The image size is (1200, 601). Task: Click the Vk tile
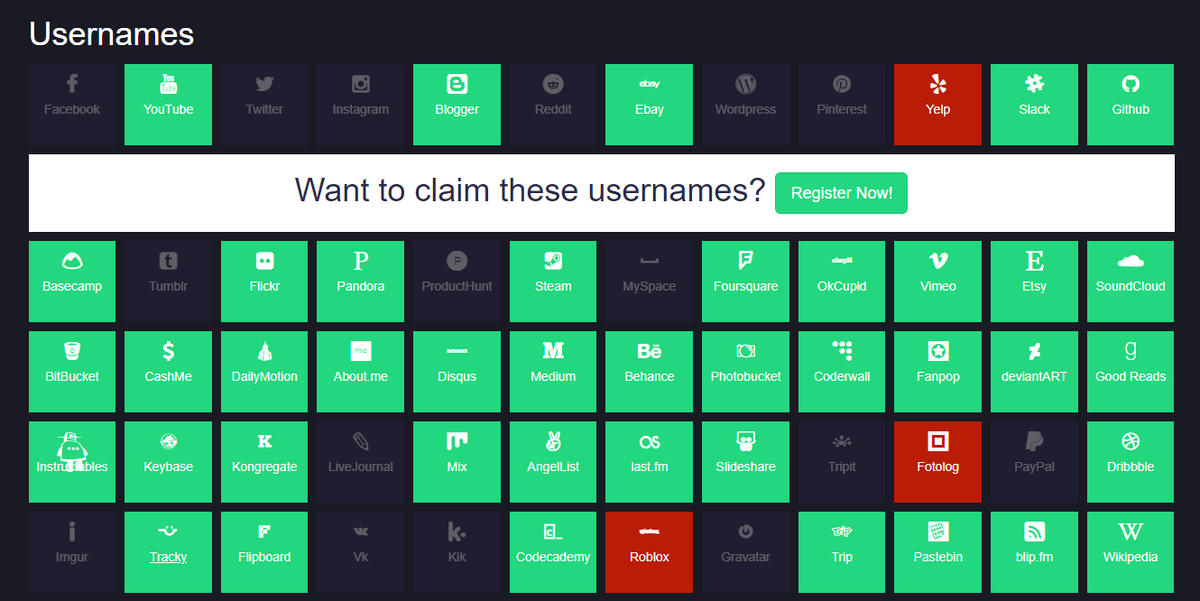point(360,552)
